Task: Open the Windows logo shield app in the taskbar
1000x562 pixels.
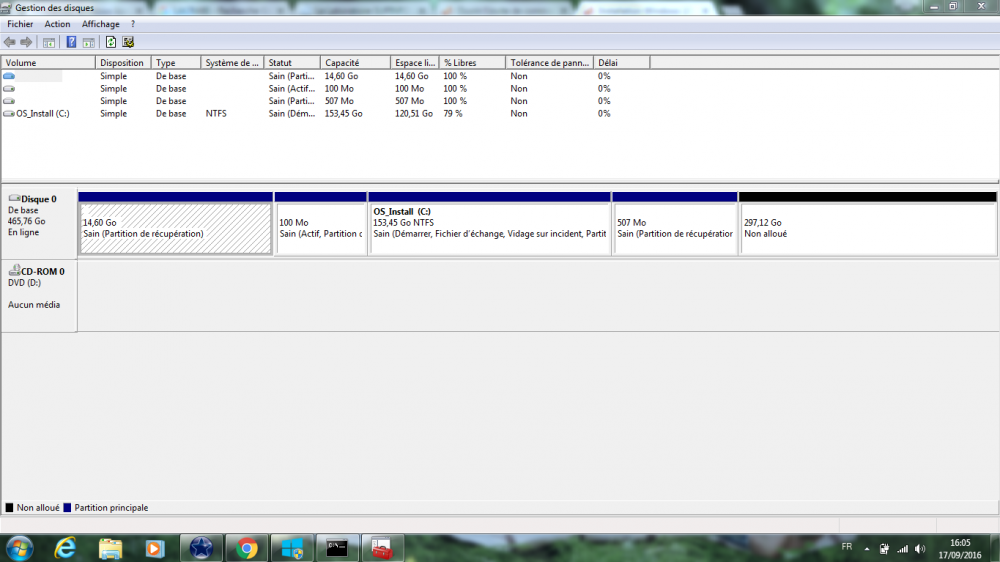Action: [292, 548]
